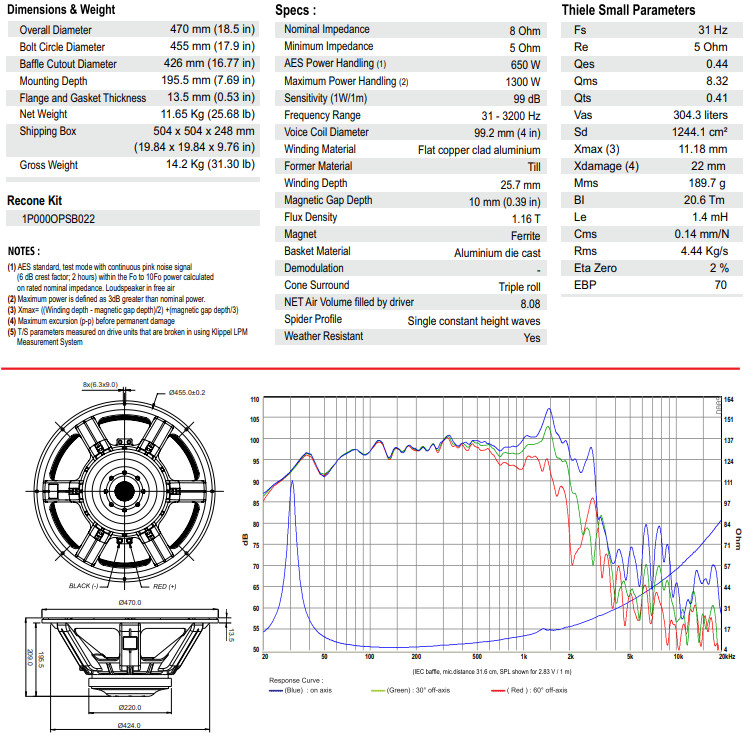The width and height of the screenshot is (750, 738).
Task: Select note (3) Xmax formula text
Action: click(123, 310)
